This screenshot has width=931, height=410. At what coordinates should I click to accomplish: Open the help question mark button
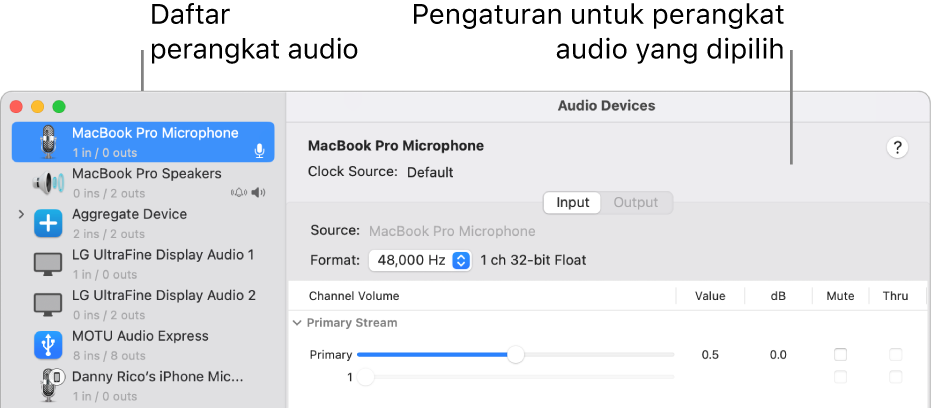[x=897, y=148]
